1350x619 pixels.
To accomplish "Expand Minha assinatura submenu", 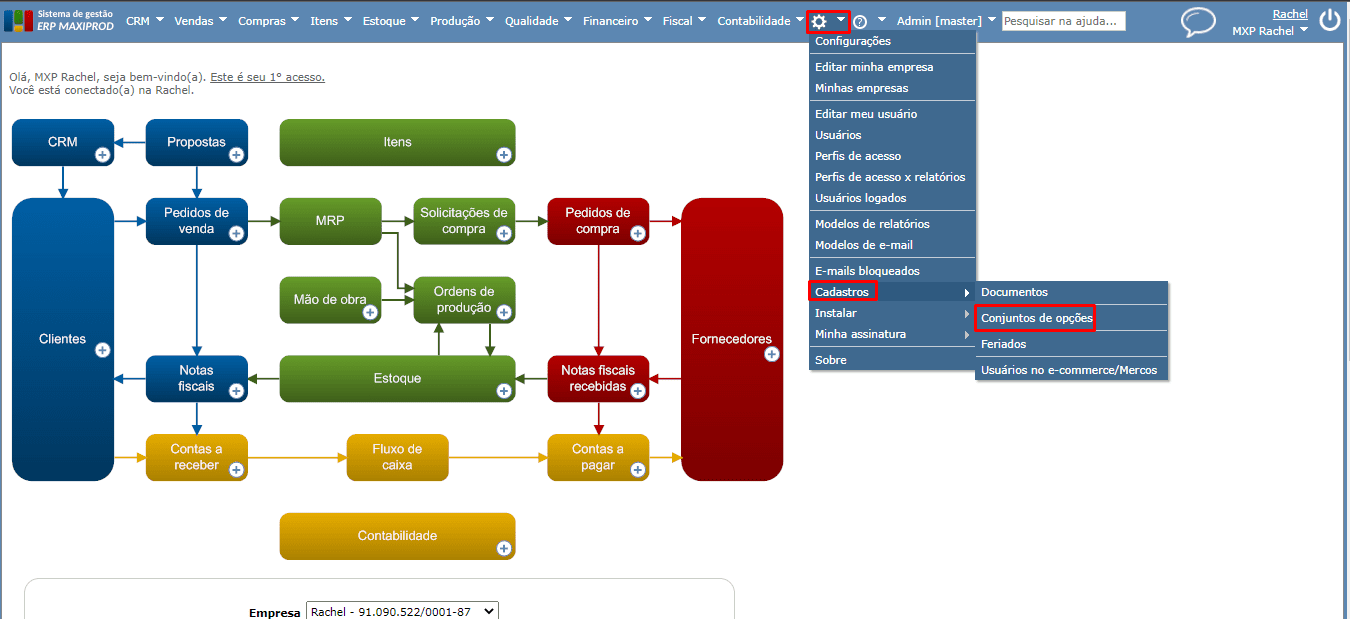I will tap(892, 334).
